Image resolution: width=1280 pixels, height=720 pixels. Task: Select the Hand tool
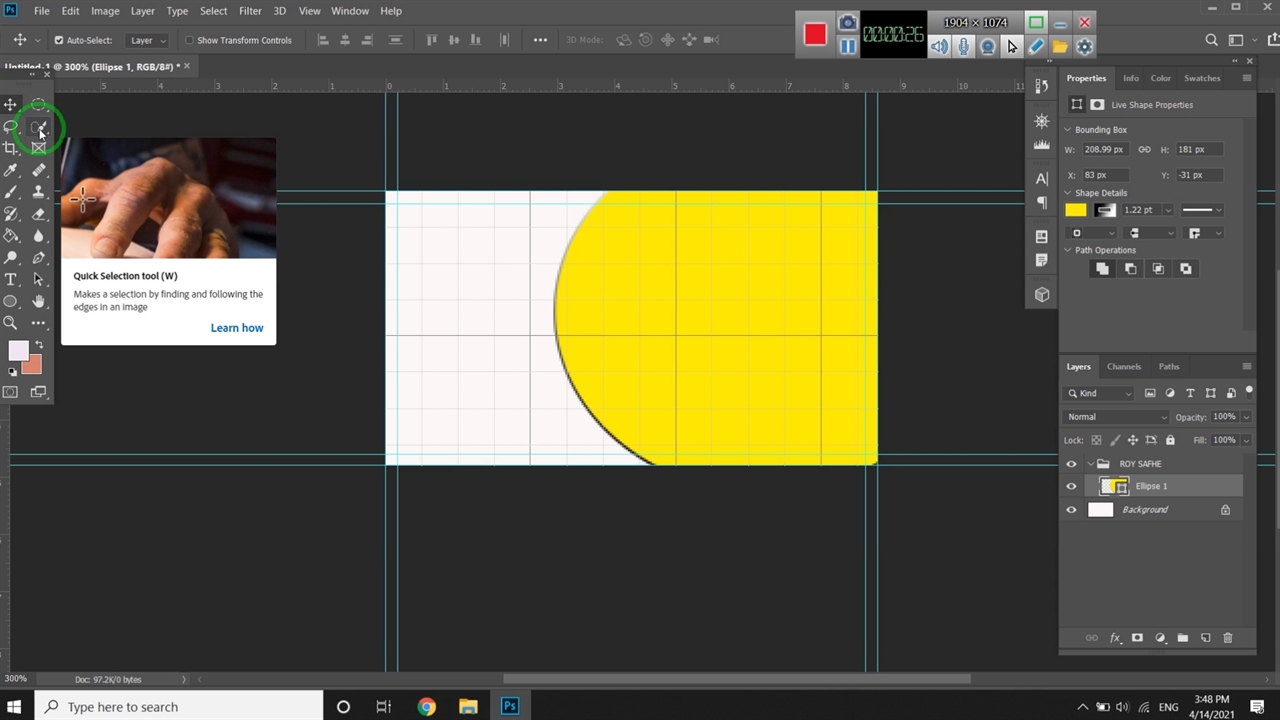click(38, 301)
